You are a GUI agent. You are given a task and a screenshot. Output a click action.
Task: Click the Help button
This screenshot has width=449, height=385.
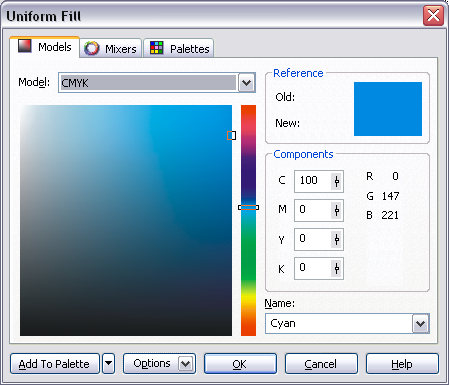pyautogui.click(x=402, y=364)
